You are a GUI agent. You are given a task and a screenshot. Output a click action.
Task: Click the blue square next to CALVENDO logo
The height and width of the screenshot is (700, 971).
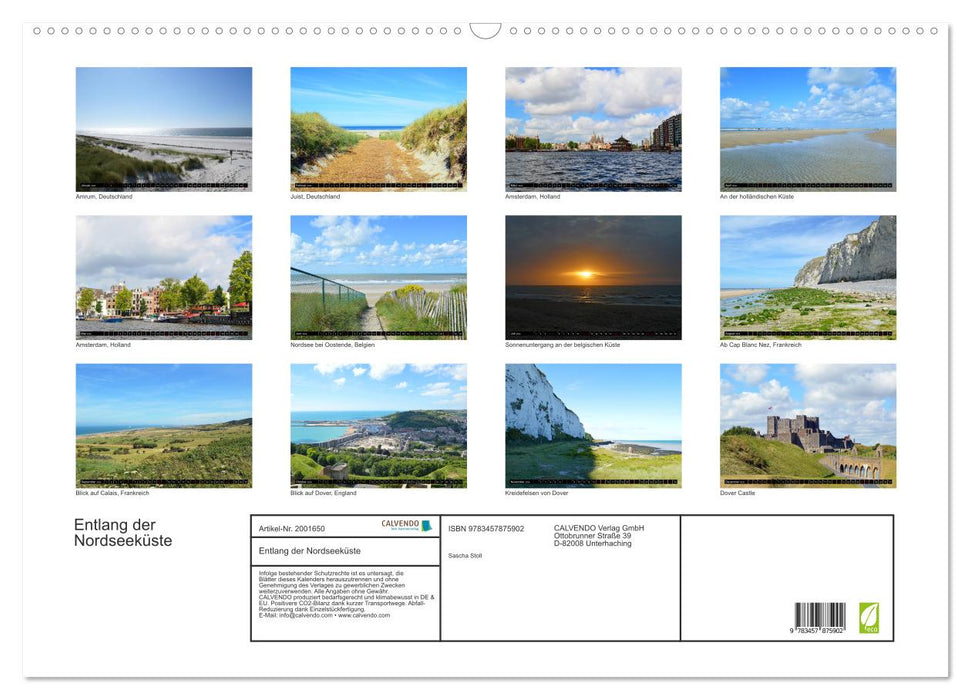[x=425, y=527]
